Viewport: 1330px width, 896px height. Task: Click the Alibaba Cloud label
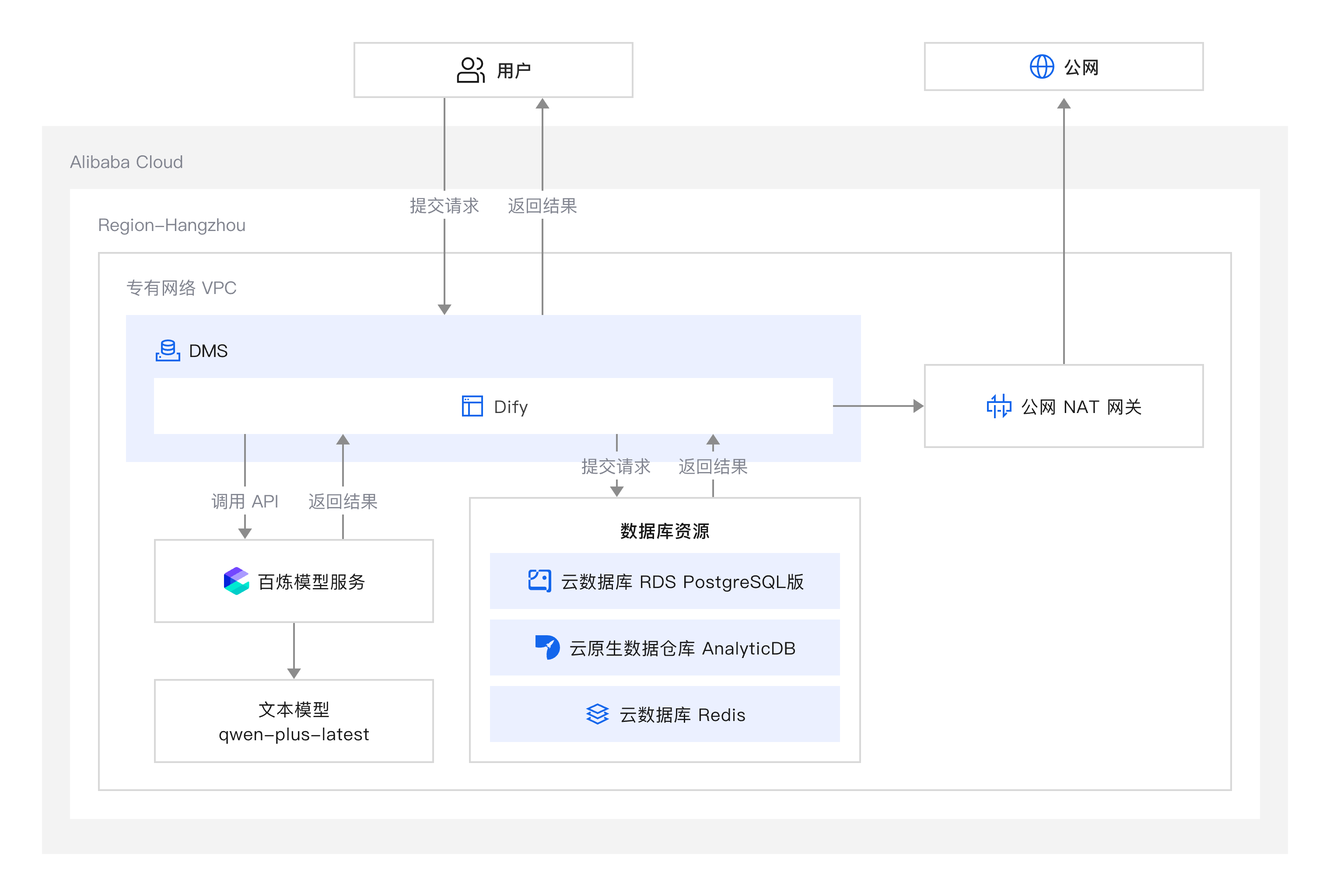[126, 162]
